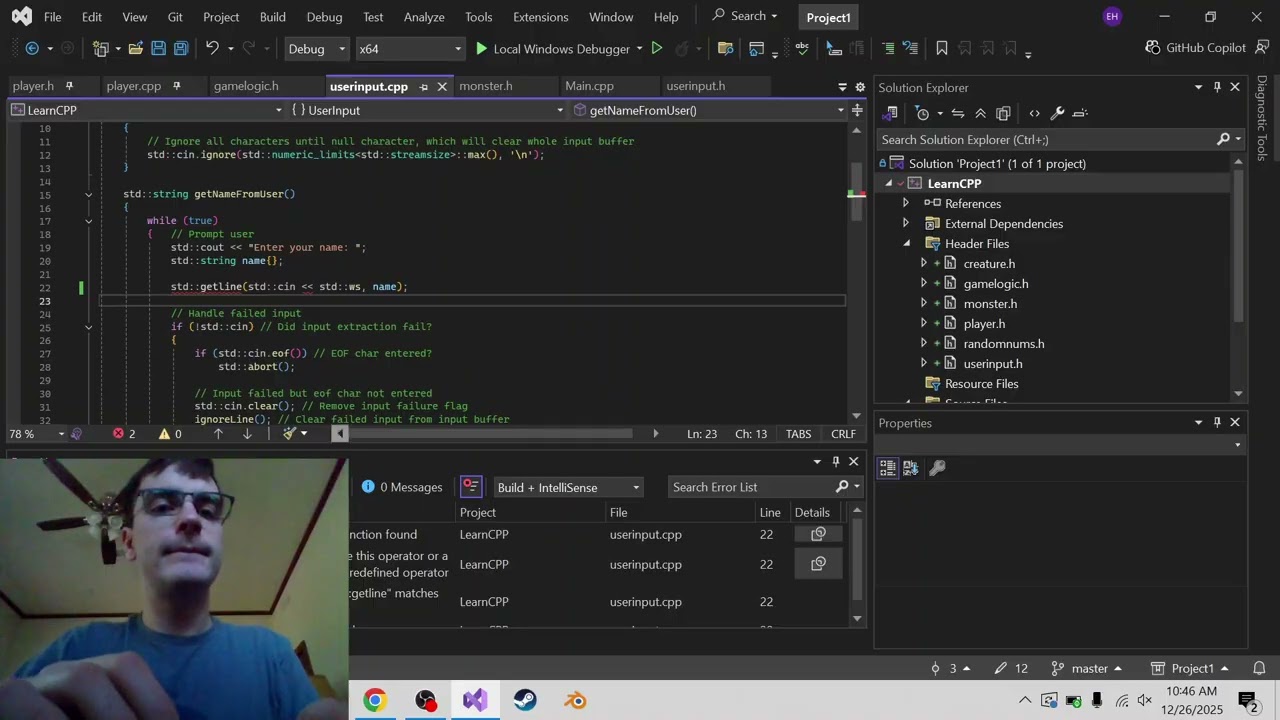Open the UserInput namespace dropdown
The image size is (1280, 720).
click(x=428, y=110)
